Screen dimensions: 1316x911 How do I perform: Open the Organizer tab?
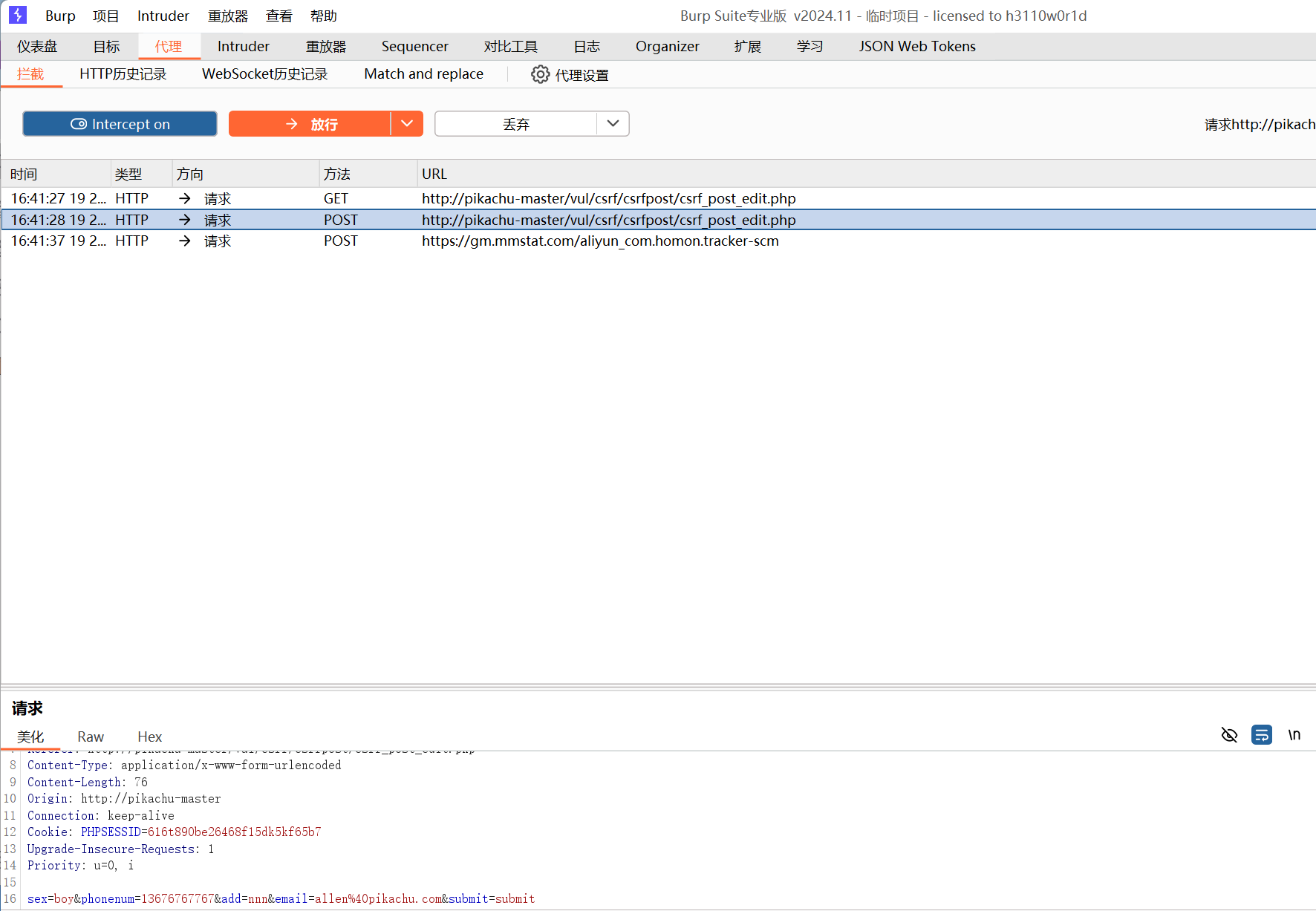(668, 46)
